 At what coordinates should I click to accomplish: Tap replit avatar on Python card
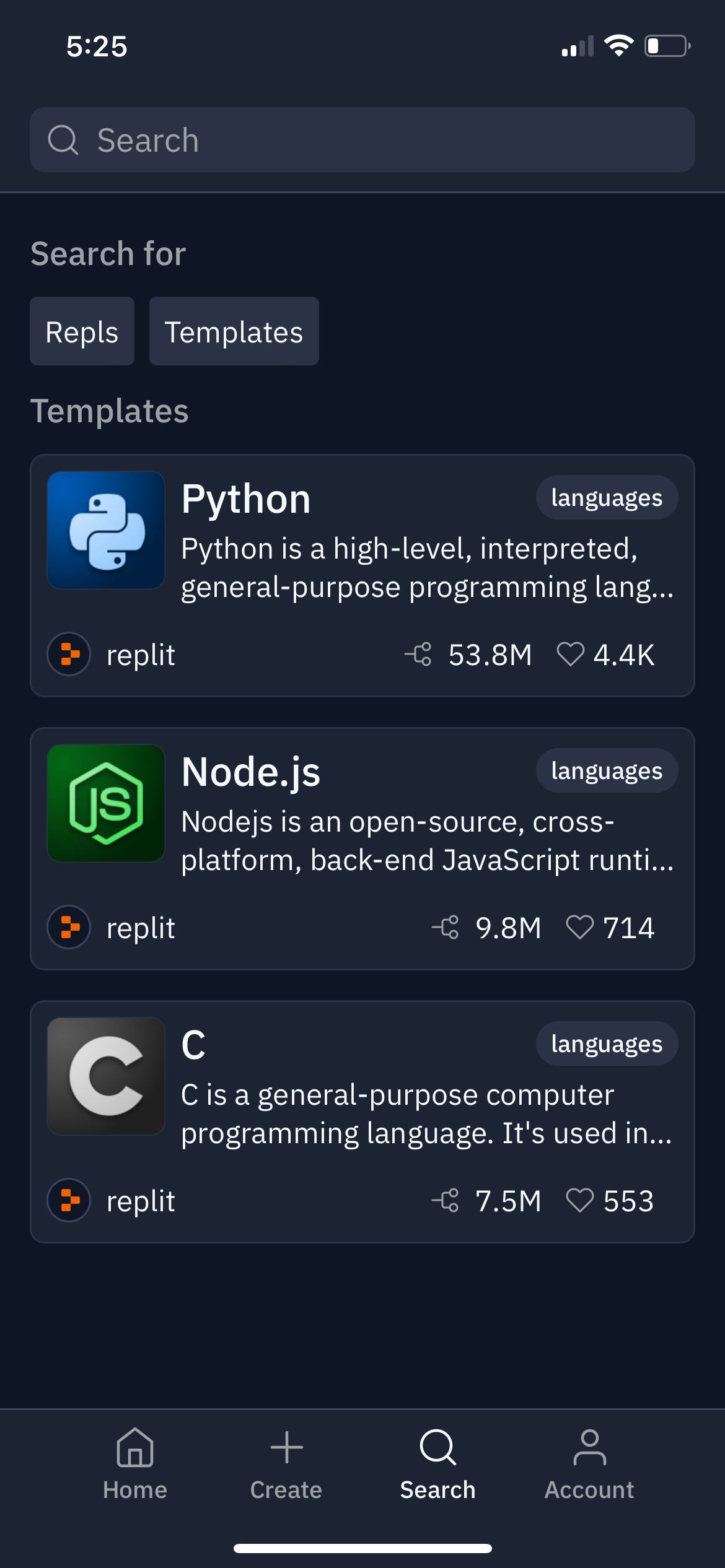point(69,655)
